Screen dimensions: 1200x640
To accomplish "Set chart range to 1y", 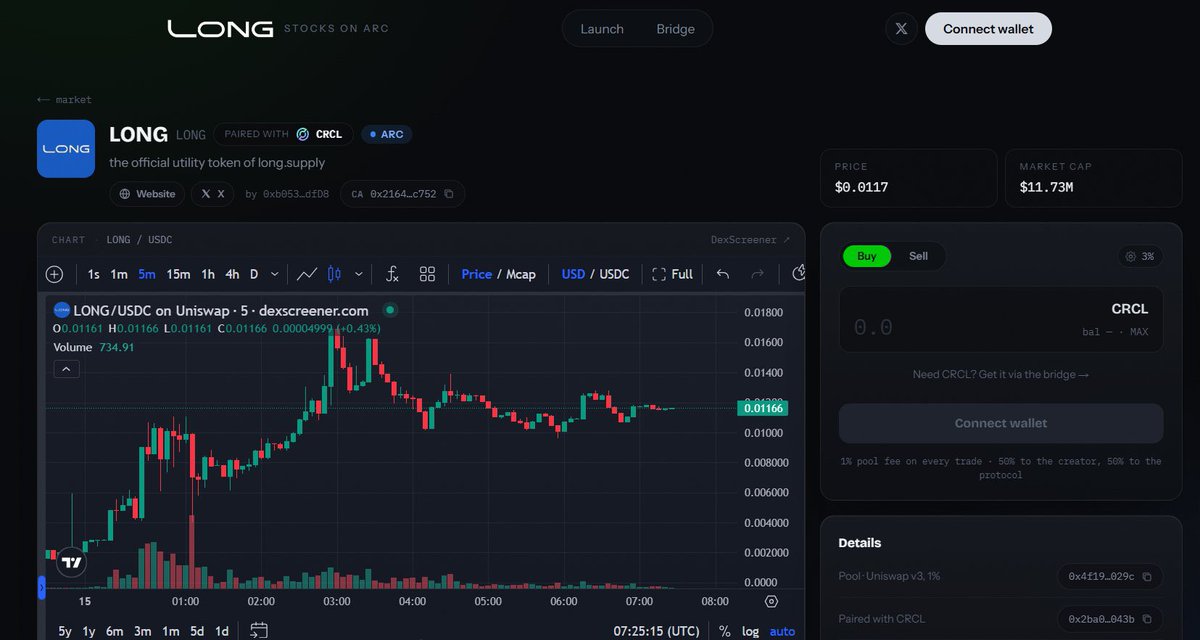I will click(x=90, y=631).
